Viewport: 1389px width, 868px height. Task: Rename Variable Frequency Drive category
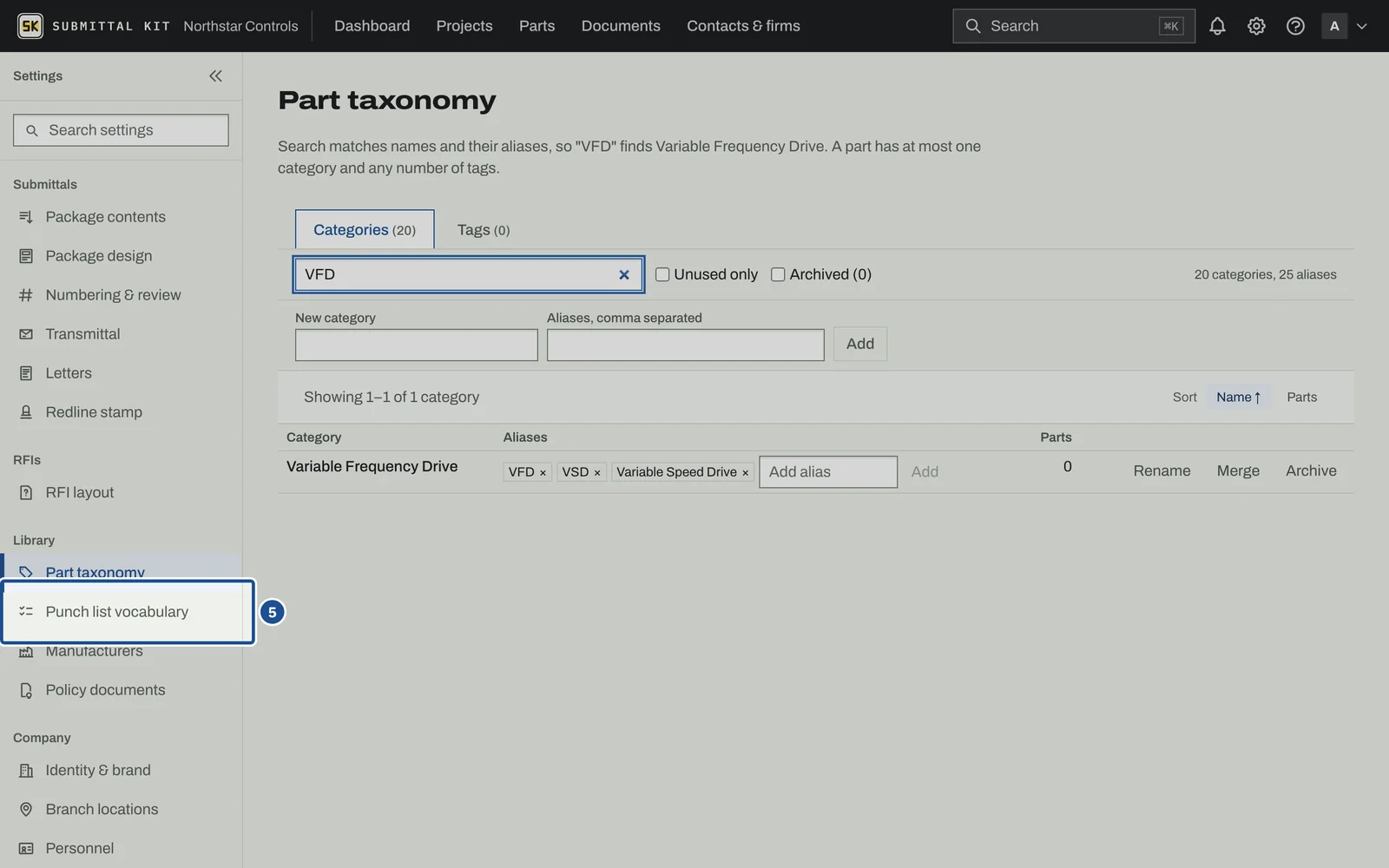coord(1162,470)
